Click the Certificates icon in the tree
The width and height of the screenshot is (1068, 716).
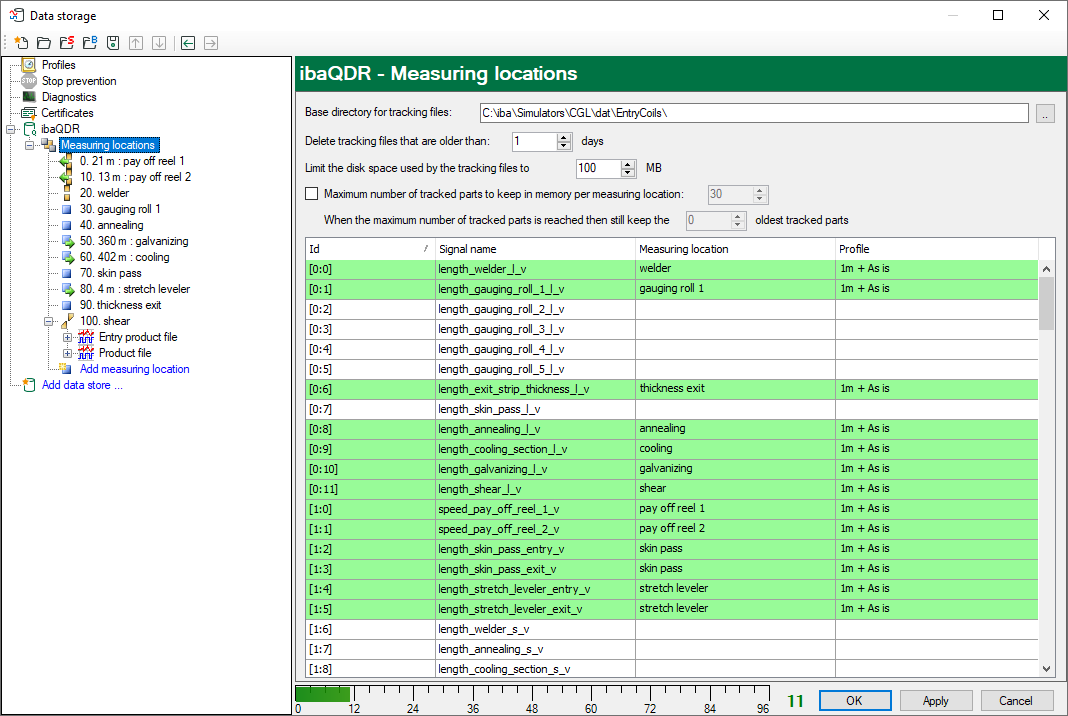pyautogui.click(x=29, y=113)
